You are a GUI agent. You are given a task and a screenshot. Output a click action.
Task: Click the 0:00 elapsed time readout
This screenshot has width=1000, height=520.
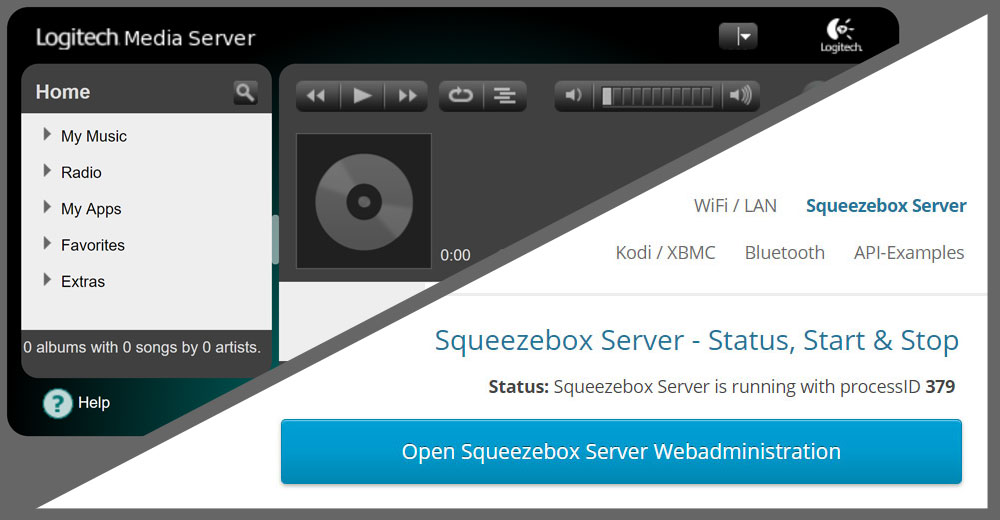[x=455, y=255]
